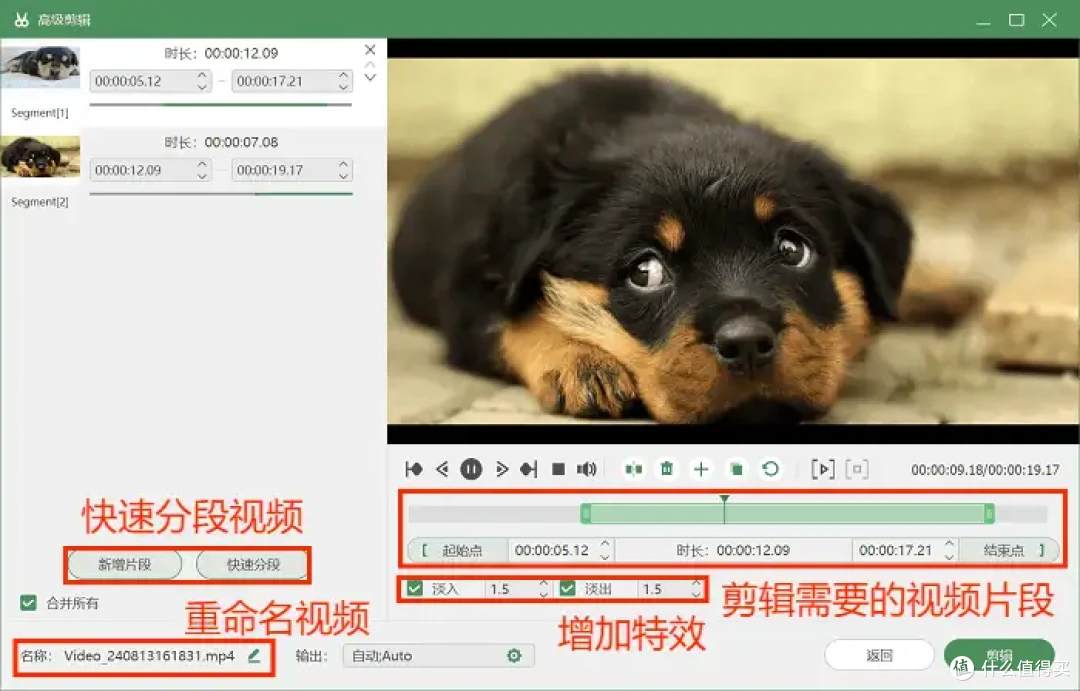Viewport: 1080px width, 691px height.
Task: Delete segment trash icon
Action: point(667,469)
